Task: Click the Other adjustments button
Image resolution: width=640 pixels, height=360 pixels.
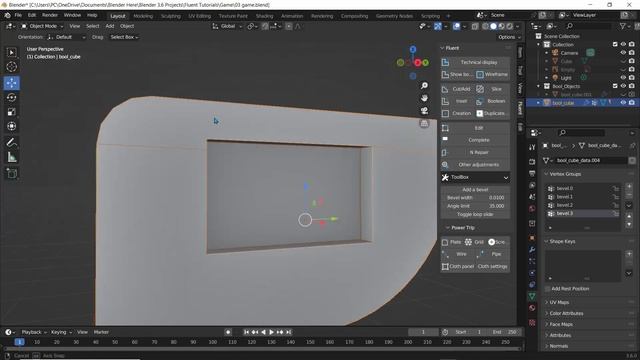Action: pyautogui.click(x=475, y=165)
